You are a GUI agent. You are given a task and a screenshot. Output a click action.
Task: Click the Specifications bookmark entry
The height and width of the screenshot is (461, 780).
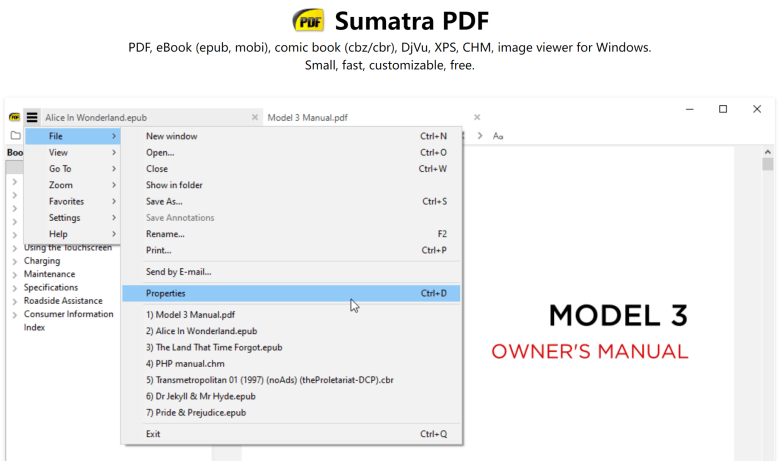[51, 287]
